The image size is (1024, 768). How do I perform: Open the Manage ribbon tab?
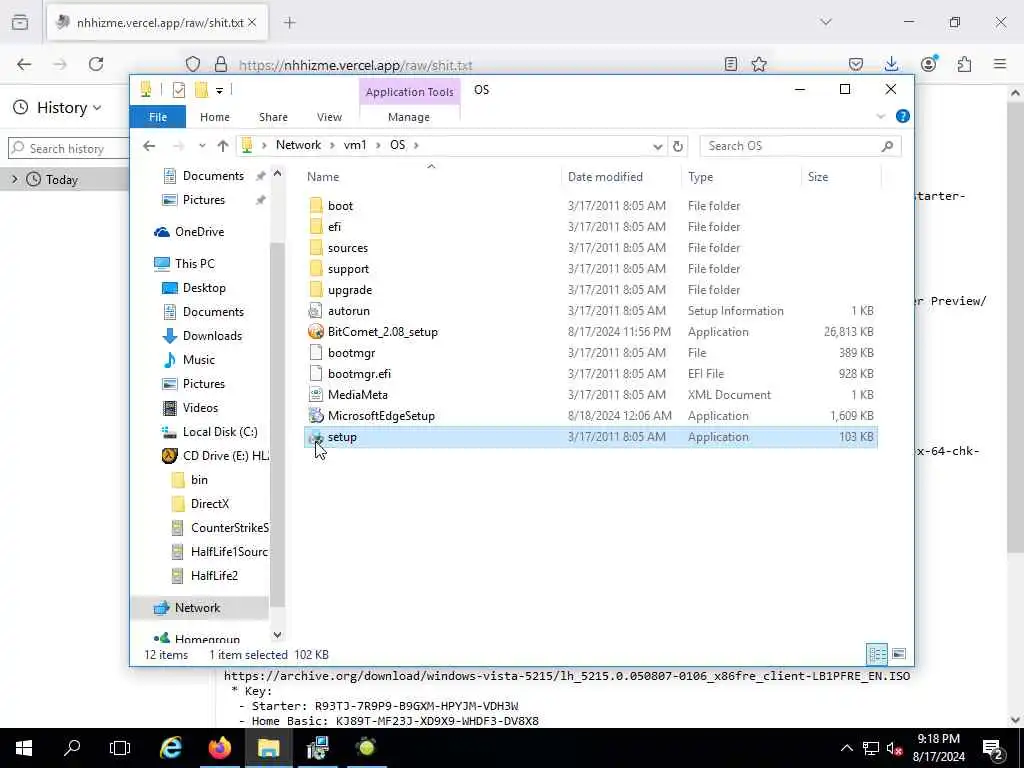click(x=409, y=117)
